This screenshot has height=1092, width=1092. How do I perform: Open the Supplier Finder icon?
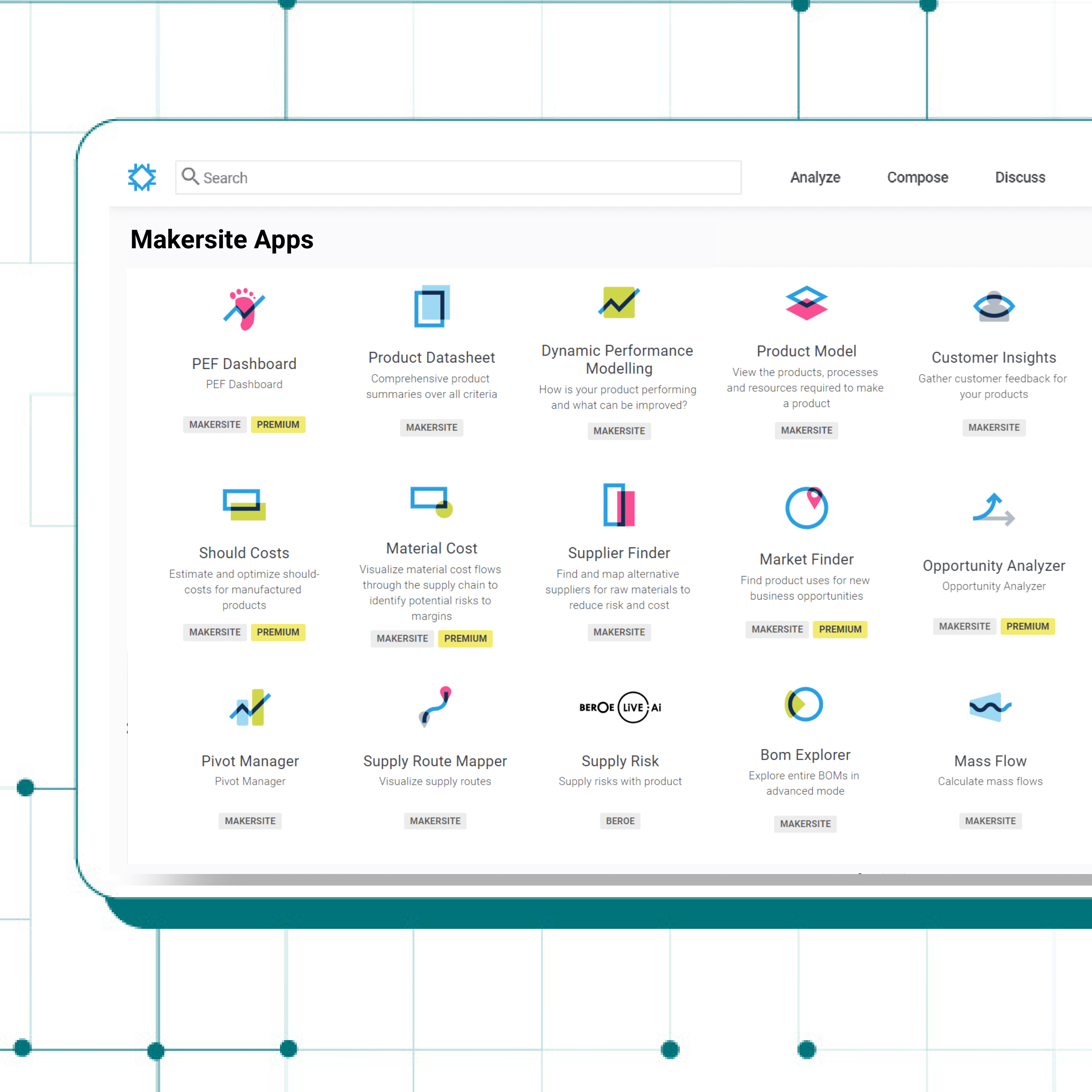pos(619,505)
